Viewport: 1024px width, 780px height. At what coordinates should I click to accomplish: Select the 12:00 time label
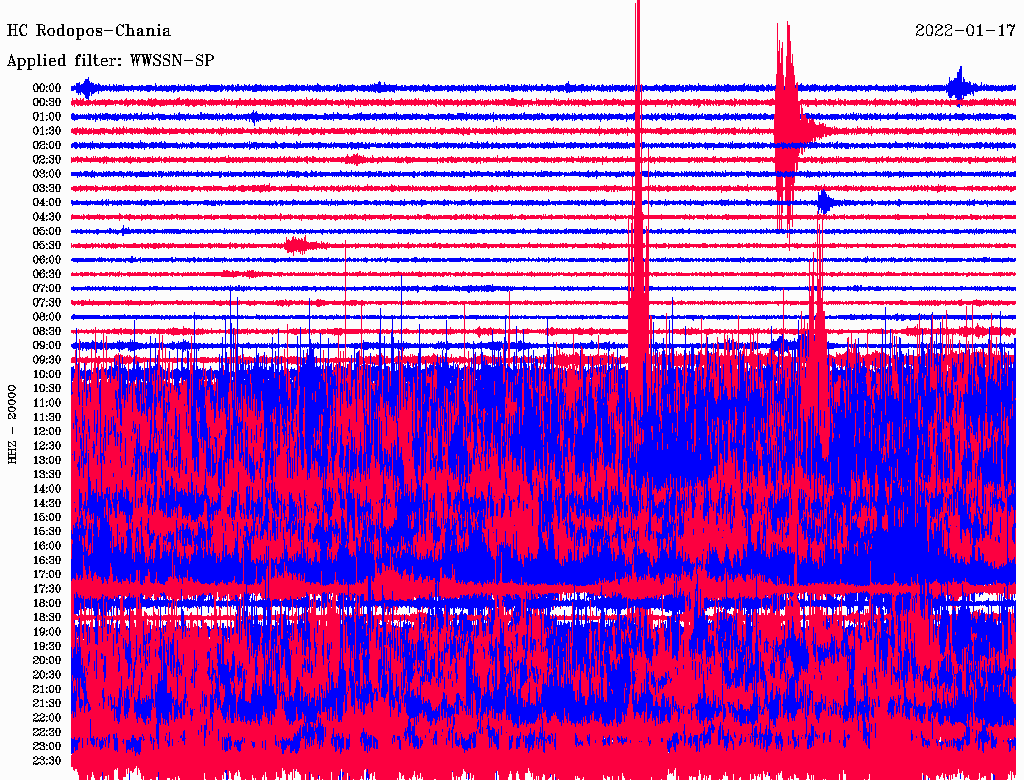click(x=47, y=431)
